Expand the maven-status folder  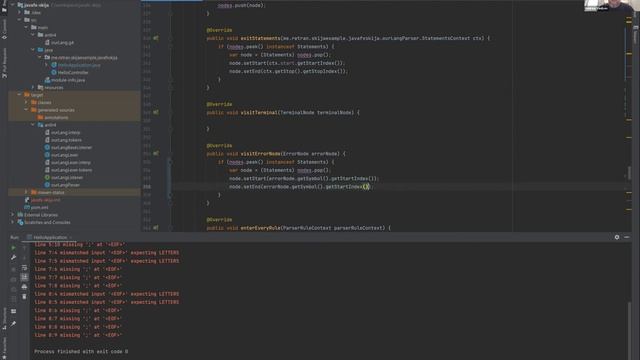pyautogui.click(x=26, y=192)
